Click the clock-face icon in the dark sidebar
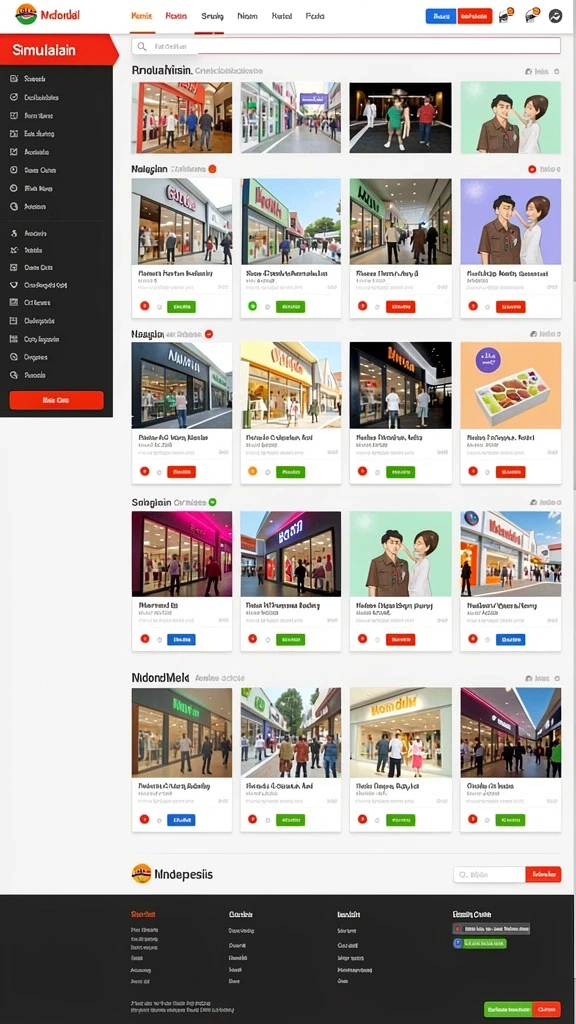The height and width of the screenshot is (1024, 576). 13,170
